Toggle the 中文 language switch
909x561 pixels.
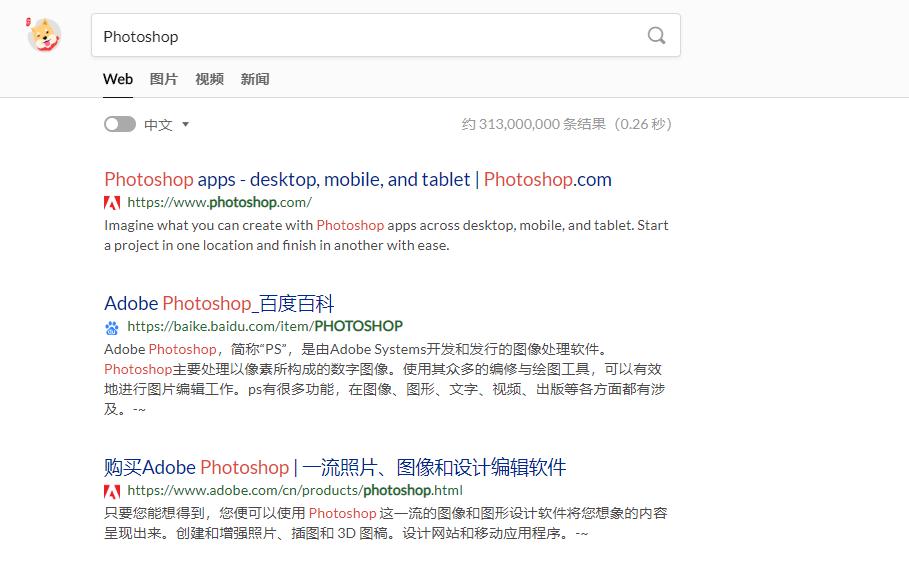pos(119,124)
